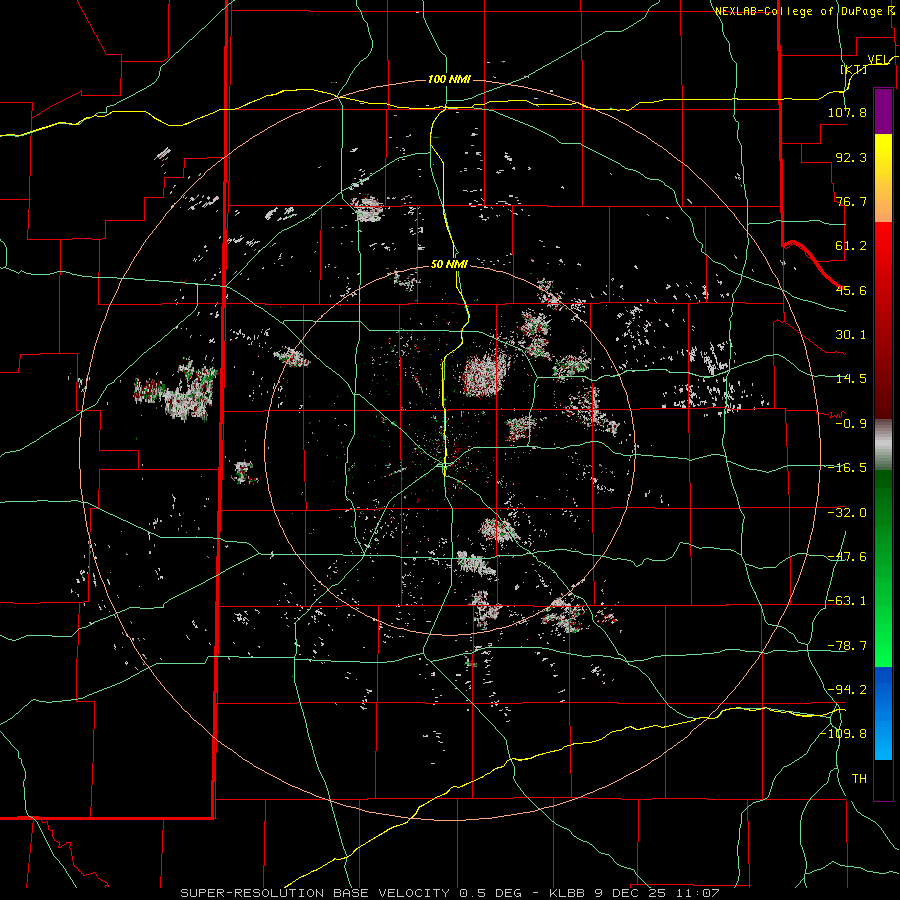Click the -63.1 legend value
The height and width of the screenshot is (900, 900).
847,601
